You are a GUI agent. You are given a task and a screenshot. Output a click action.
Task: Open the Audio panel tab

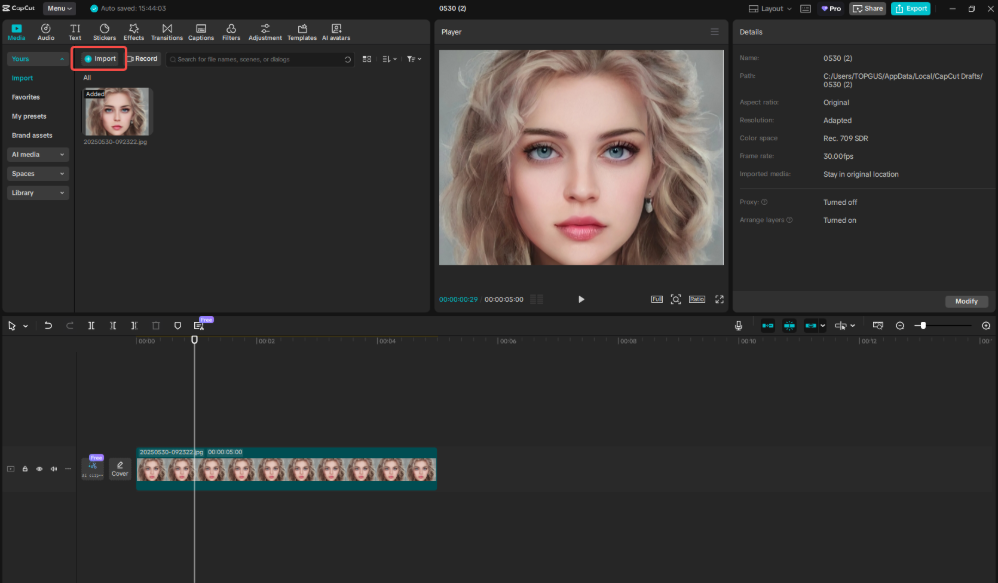(46, 32)
